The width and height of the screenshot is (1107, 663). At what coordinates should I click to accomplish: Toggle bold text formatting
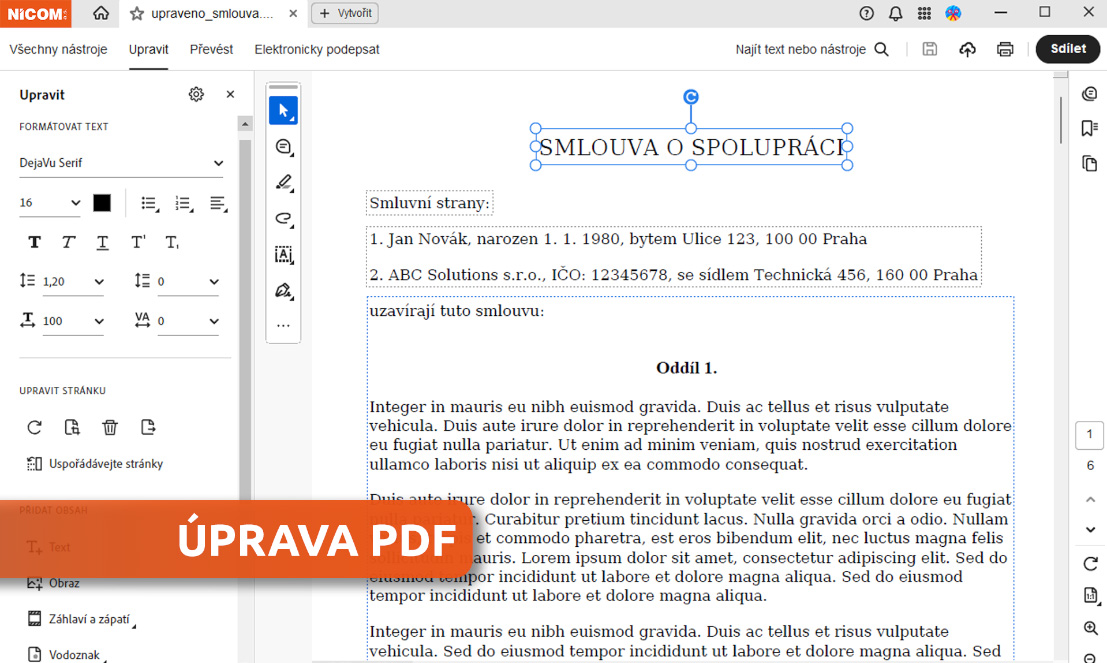pos(34,242)
